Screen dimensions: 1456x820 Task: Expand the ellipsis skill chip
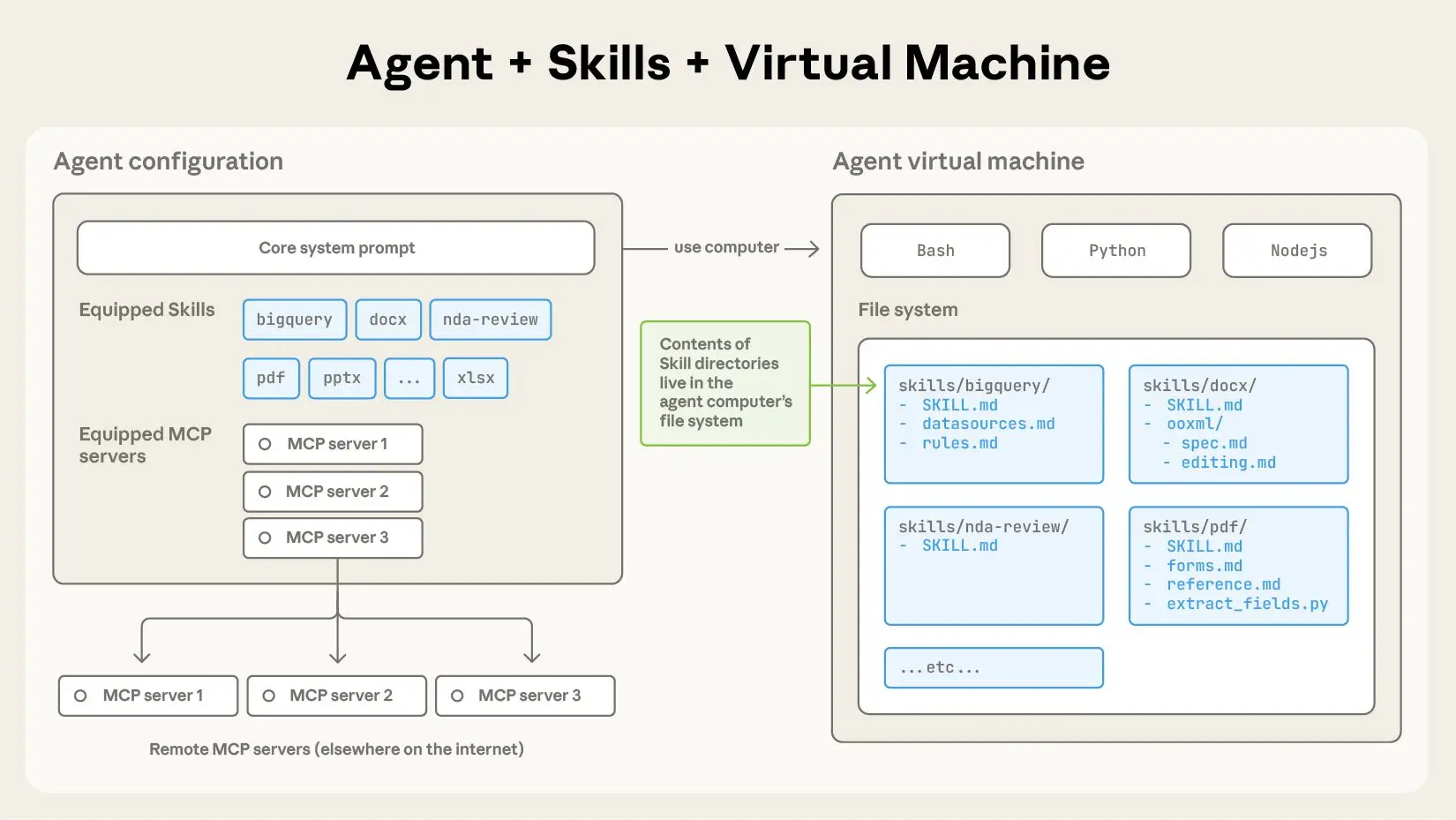click(409, 378)
